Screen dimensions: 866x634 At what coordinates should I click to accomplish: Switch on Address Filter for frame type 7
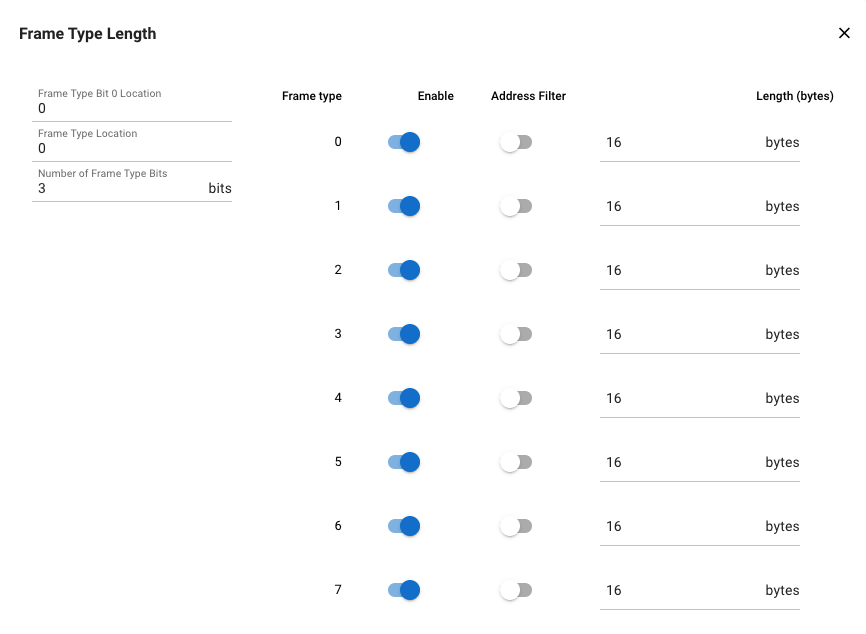tap(516, 590)
